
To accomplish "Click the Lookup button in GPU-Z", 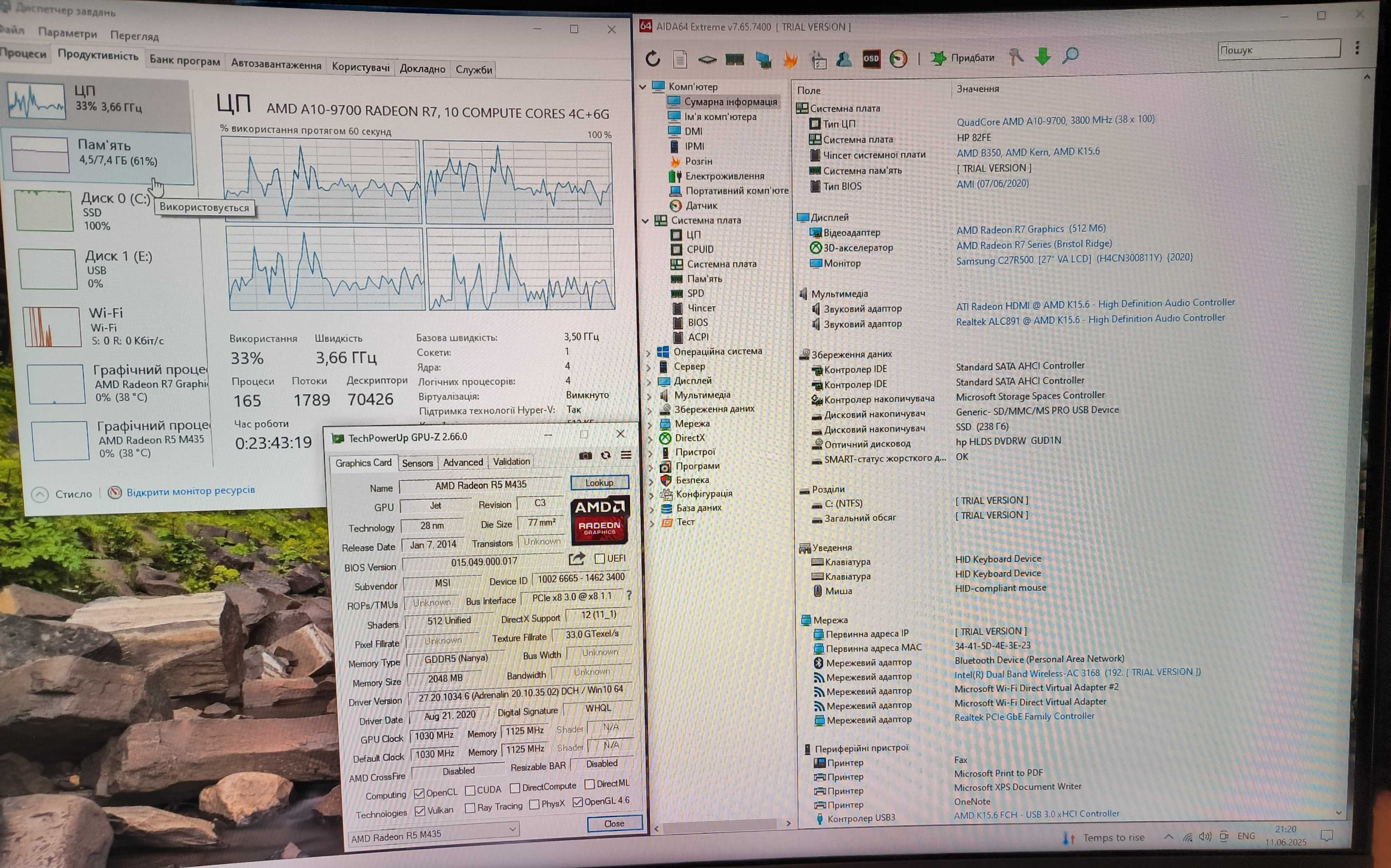I will pyautogui.click(x=599, y=482).
